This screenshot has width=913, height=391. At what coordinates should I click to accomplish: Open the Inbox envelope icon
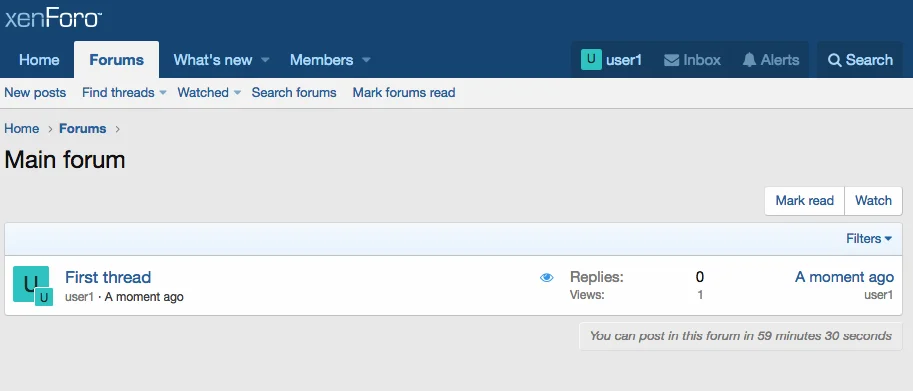point(671,60)
